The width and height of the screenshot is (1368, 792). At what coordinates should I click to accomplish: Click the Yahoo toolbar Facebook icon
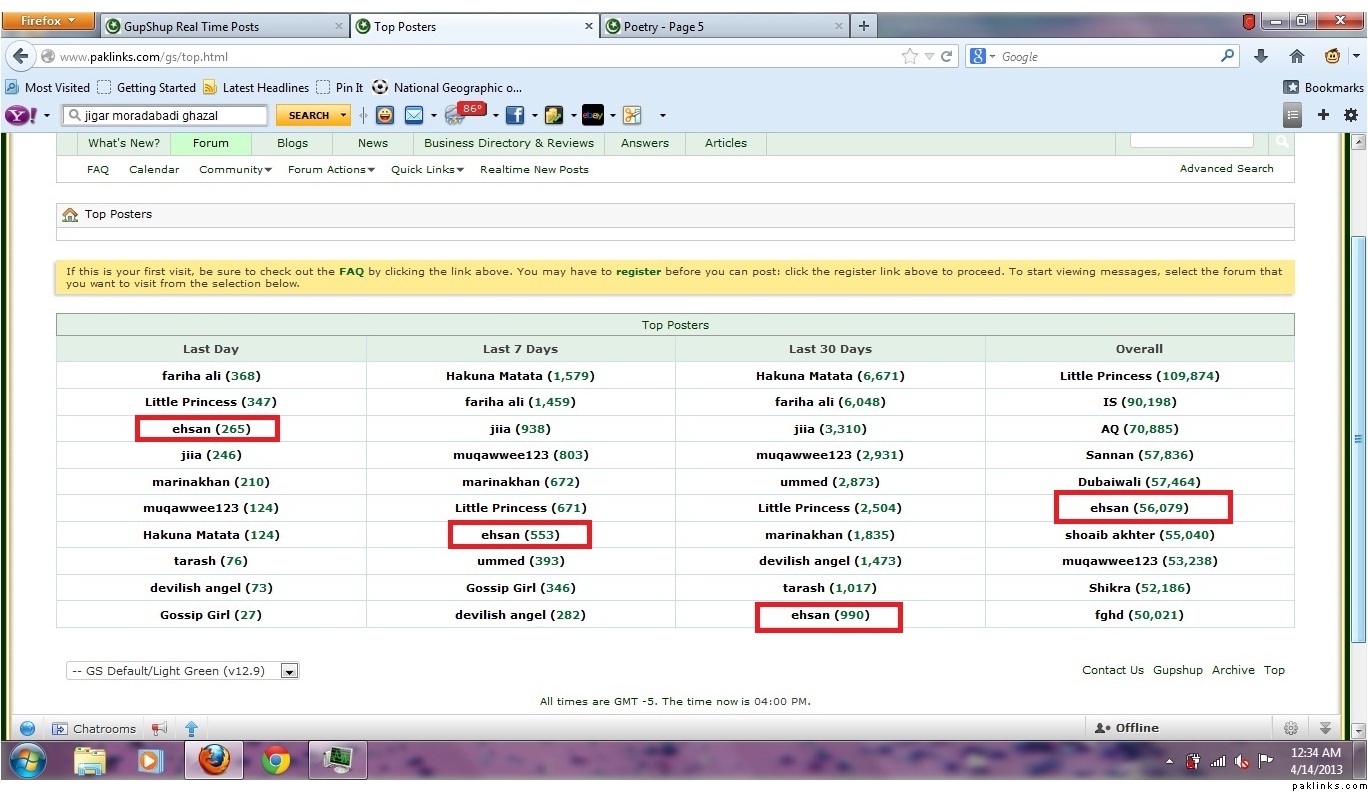coord(515,115)
